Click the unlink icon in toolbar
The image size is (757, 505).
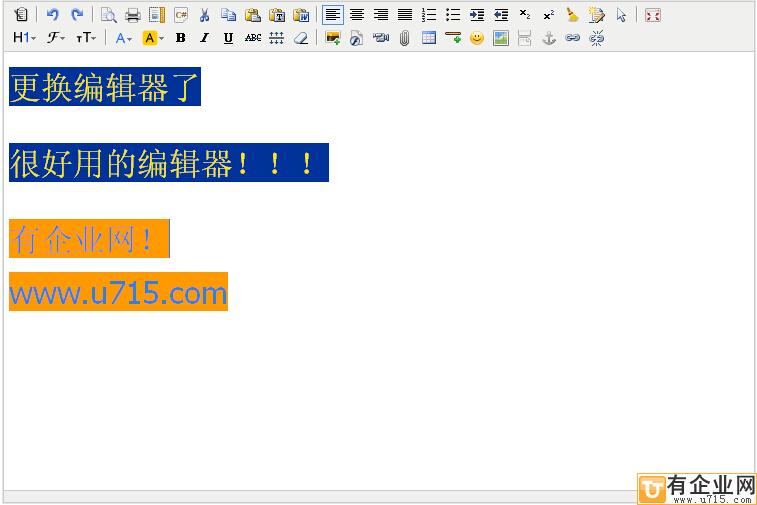click(x=597, y=38)
